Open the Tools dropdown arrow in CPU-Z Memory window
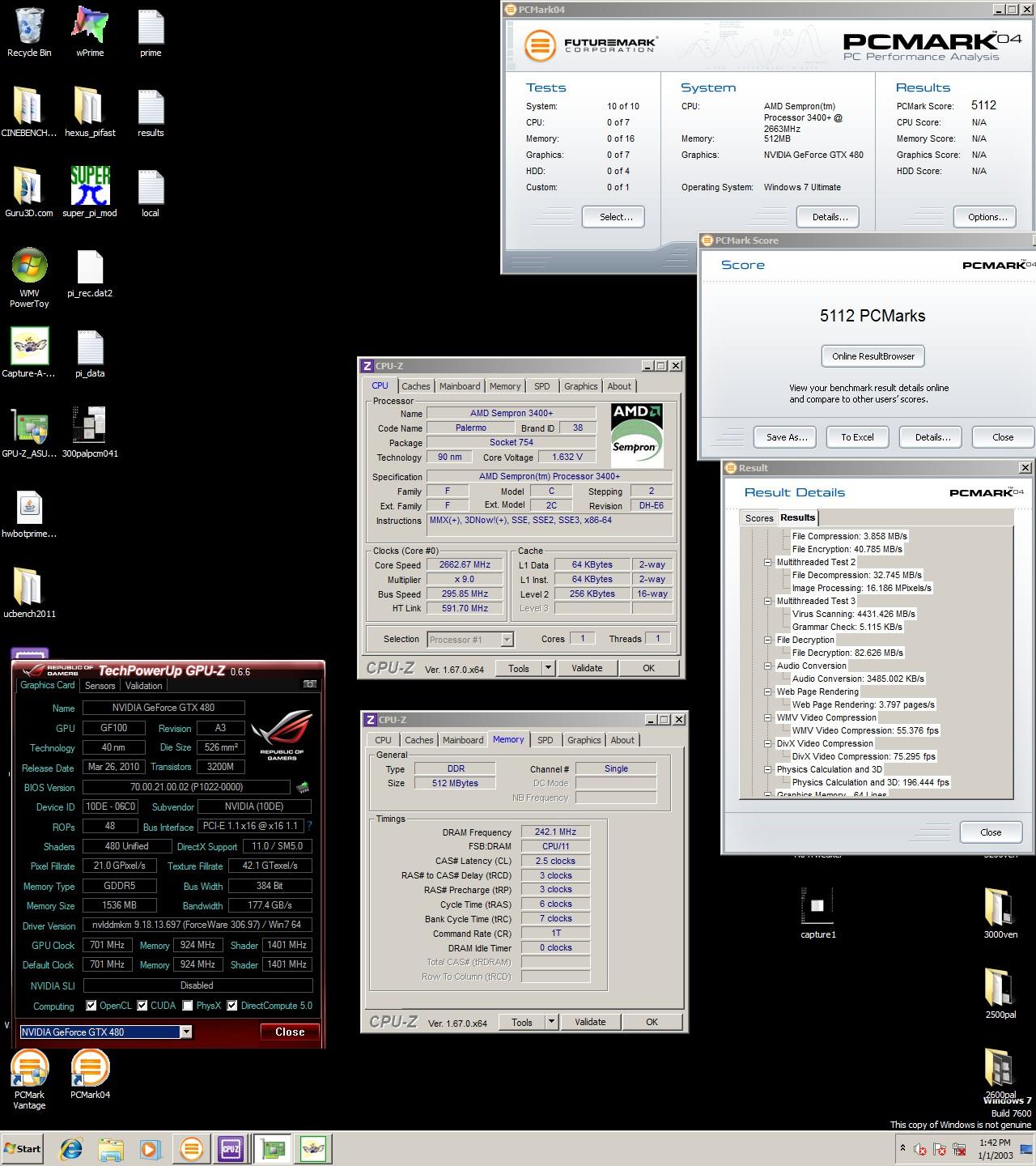1036x1166 pixels. pos(551,1022)
